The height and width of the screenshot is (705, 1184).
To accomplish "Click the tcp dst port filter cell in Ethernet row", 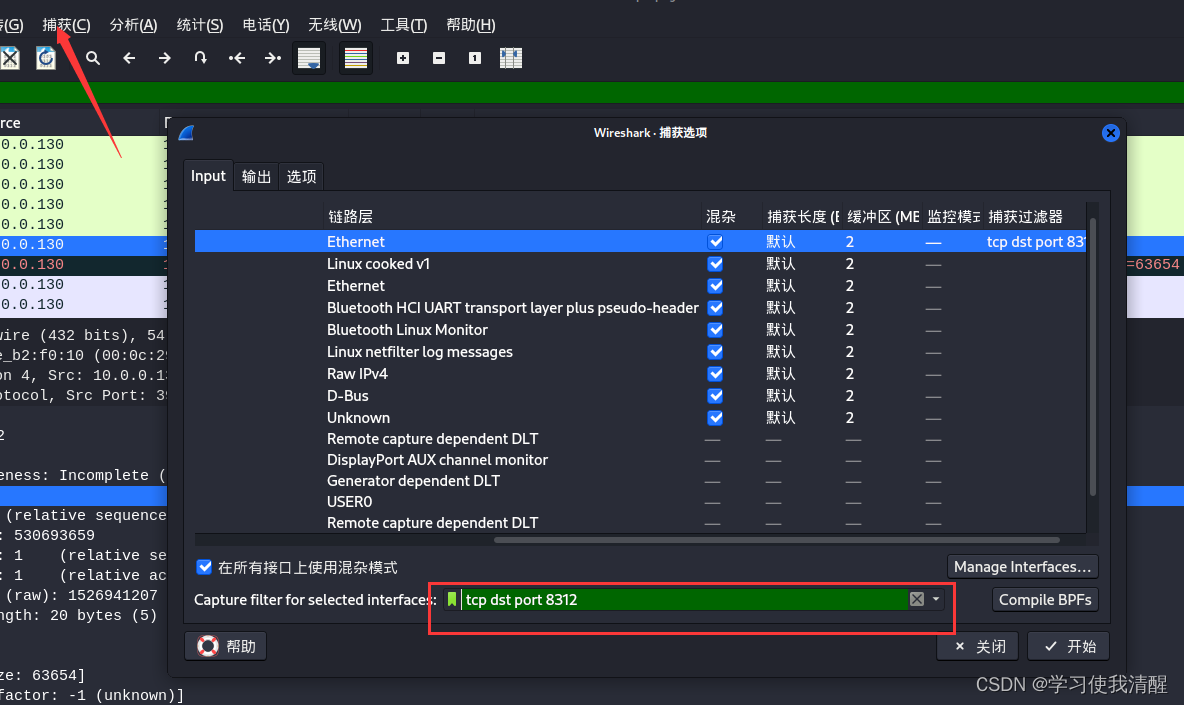I will point(1035,242).
